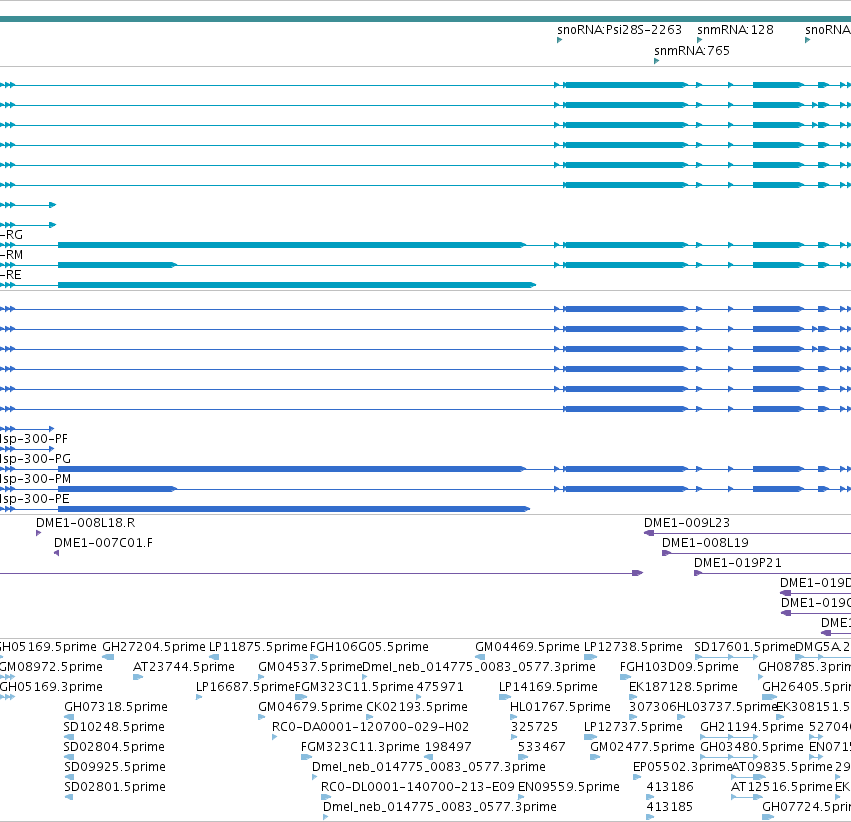The width and height of the screenshot is (851, 822).
Task: Select the long exon bar of transcript -RG
Action: point(291,245)
